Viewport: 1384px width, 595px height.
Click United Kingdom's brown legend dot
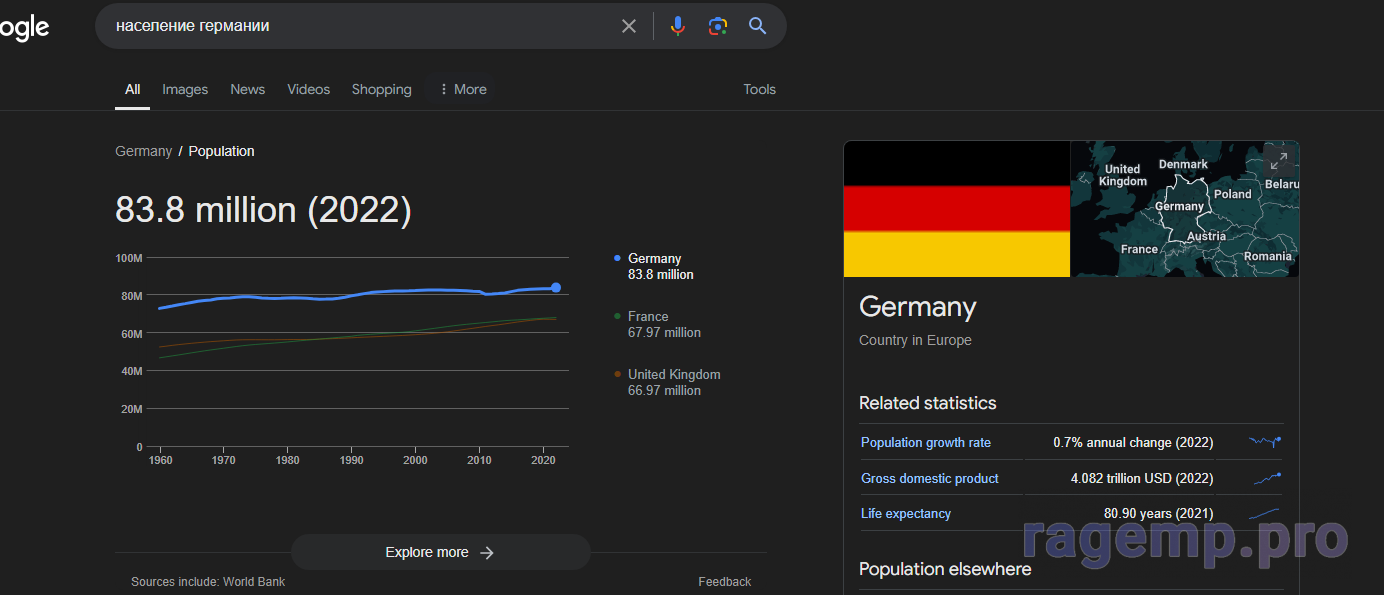617,374
